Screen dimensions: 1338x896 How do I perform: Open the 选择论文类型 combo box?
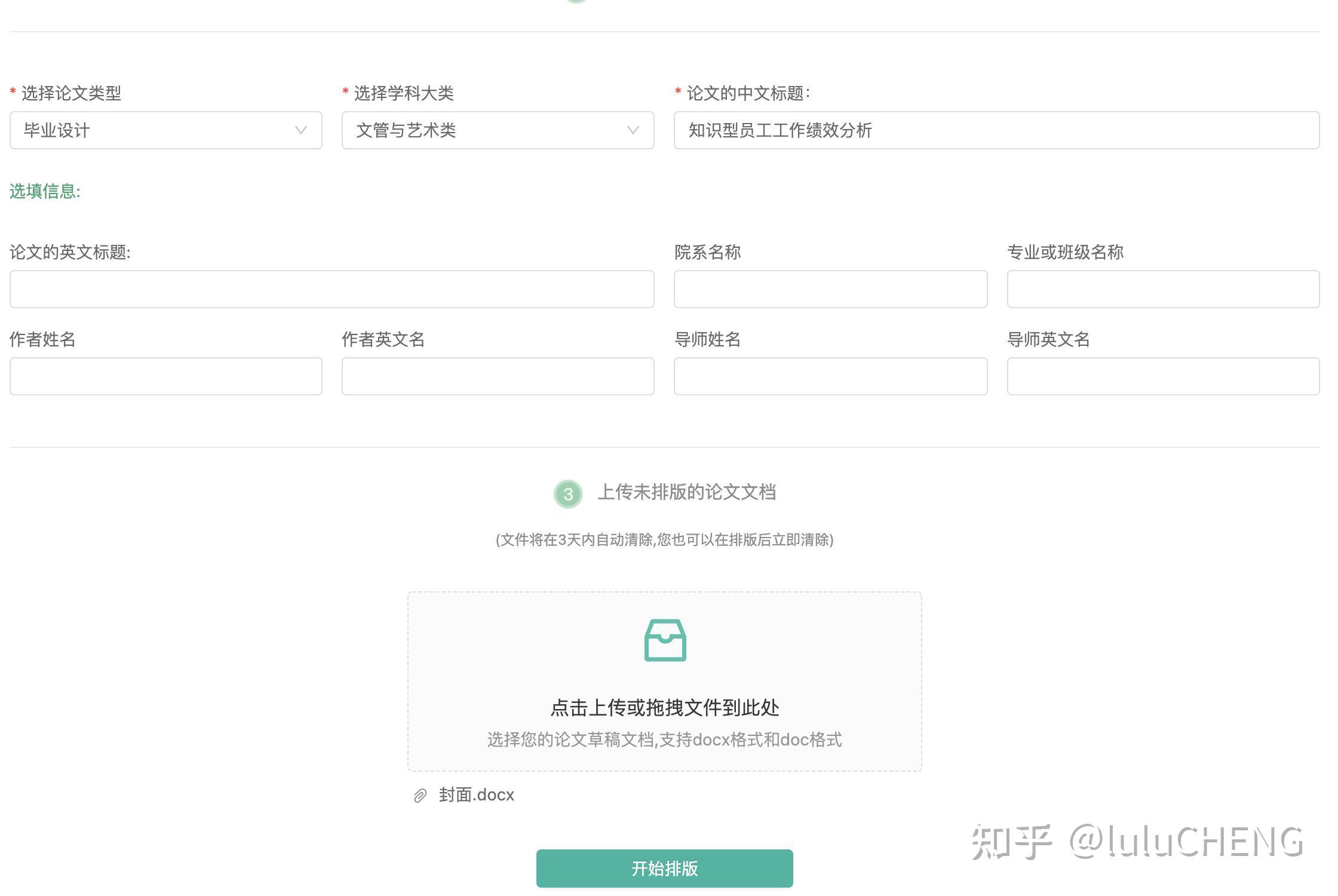[155, 130]
